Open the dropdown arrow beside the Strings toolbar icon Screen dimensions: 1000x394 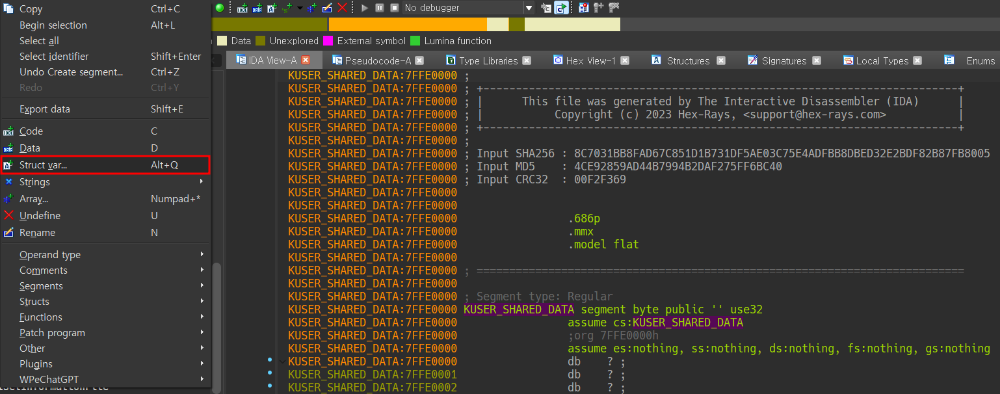[300, 8]
